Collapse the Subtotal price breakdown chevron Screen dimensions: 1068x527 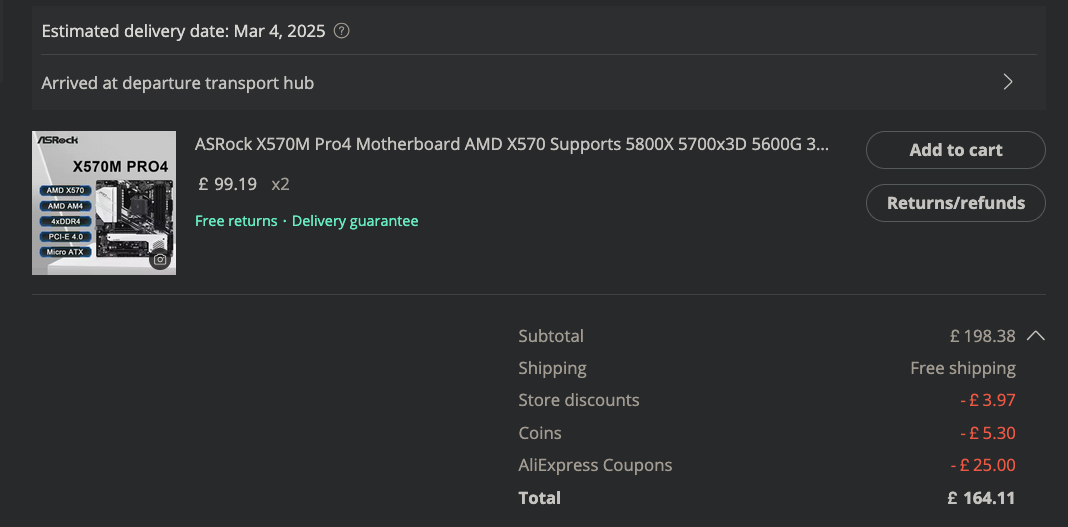click(x=1036, y=336)
